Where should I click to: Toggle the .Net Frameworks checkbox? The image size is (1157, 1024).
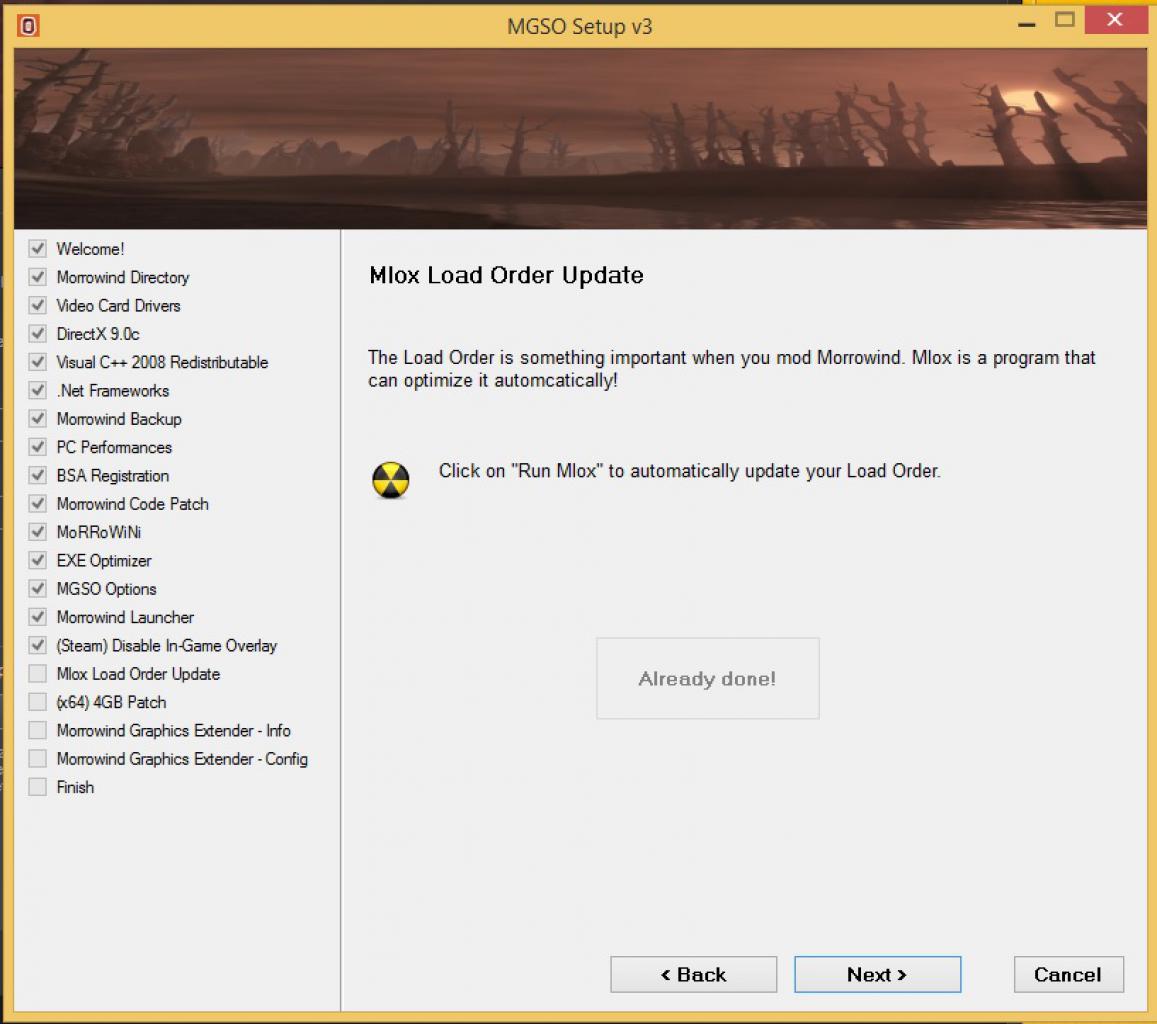click(x=38, y=390)
